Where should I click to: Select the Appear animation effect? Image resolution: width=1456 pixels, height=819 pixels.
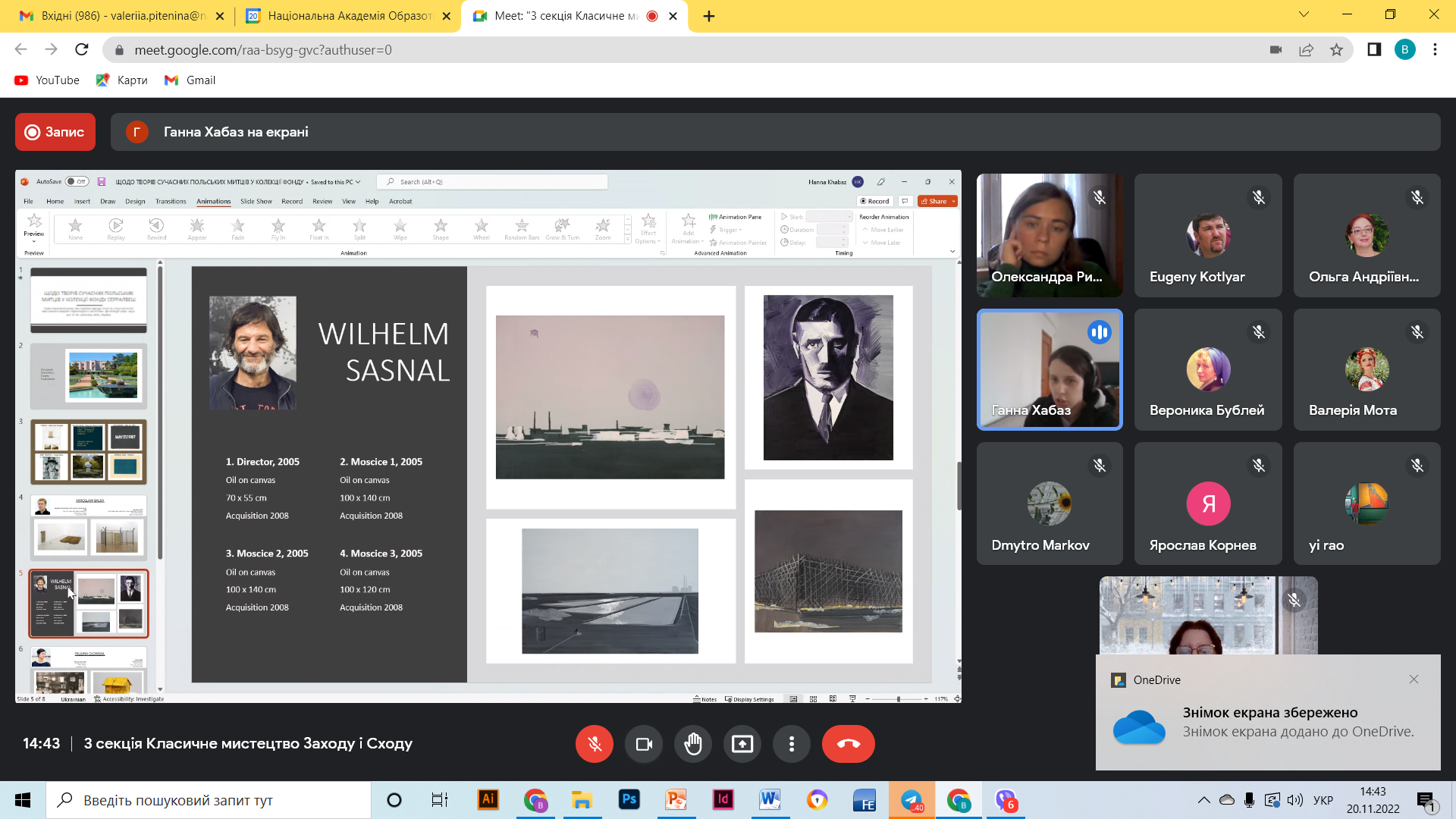tap(197, 228)
